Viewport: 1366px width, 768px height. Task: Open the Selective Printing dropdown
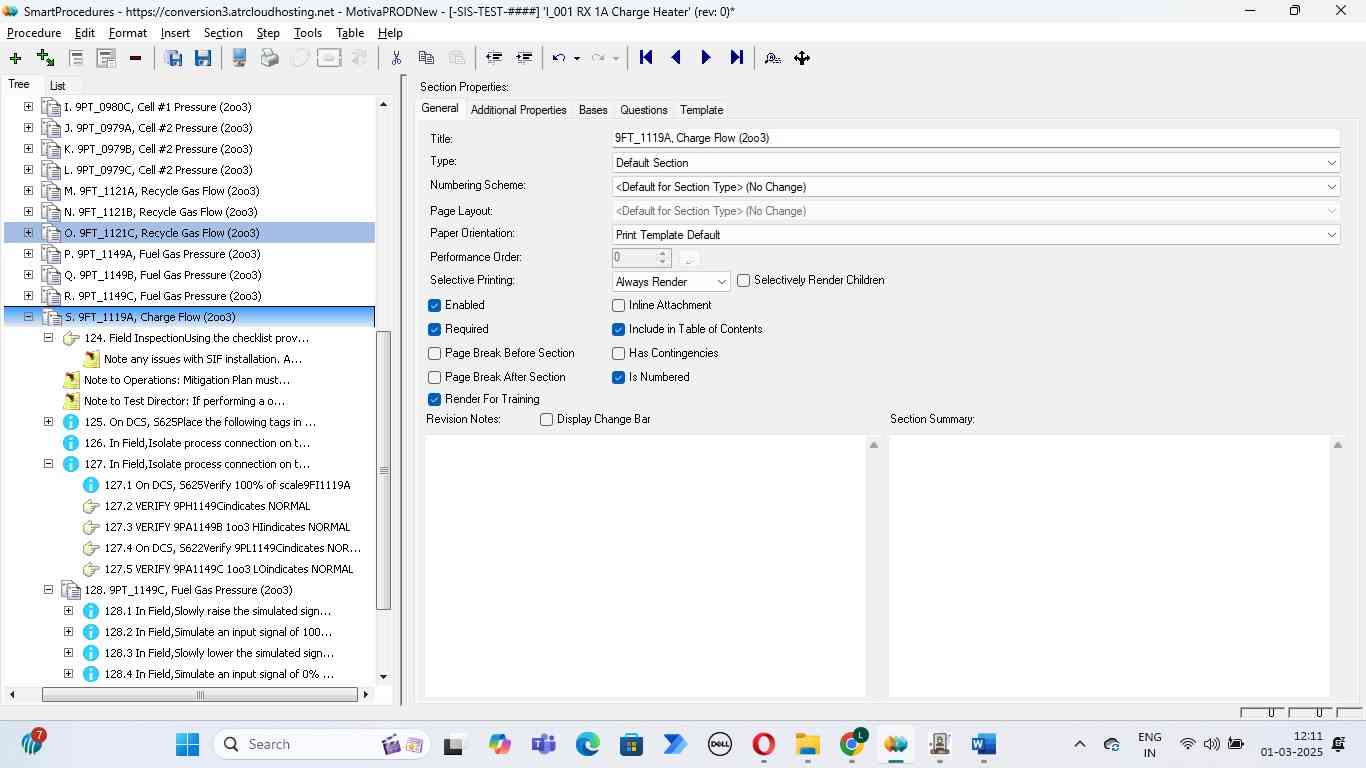tap(721, 282)
